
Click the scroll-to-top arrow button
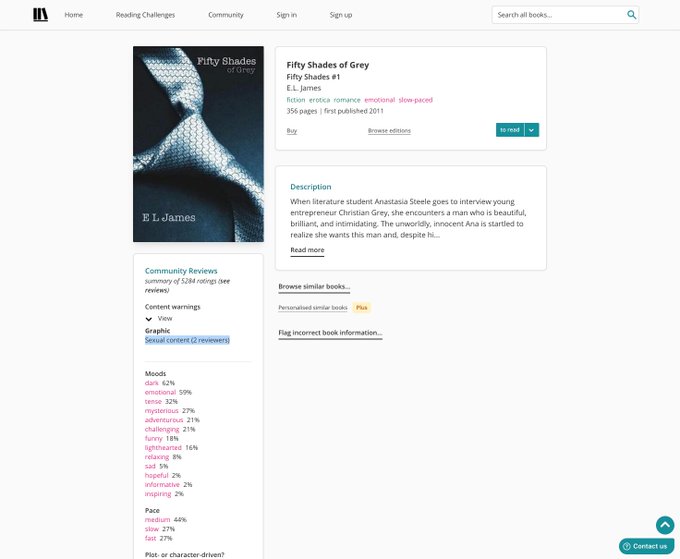pos(665,525)
